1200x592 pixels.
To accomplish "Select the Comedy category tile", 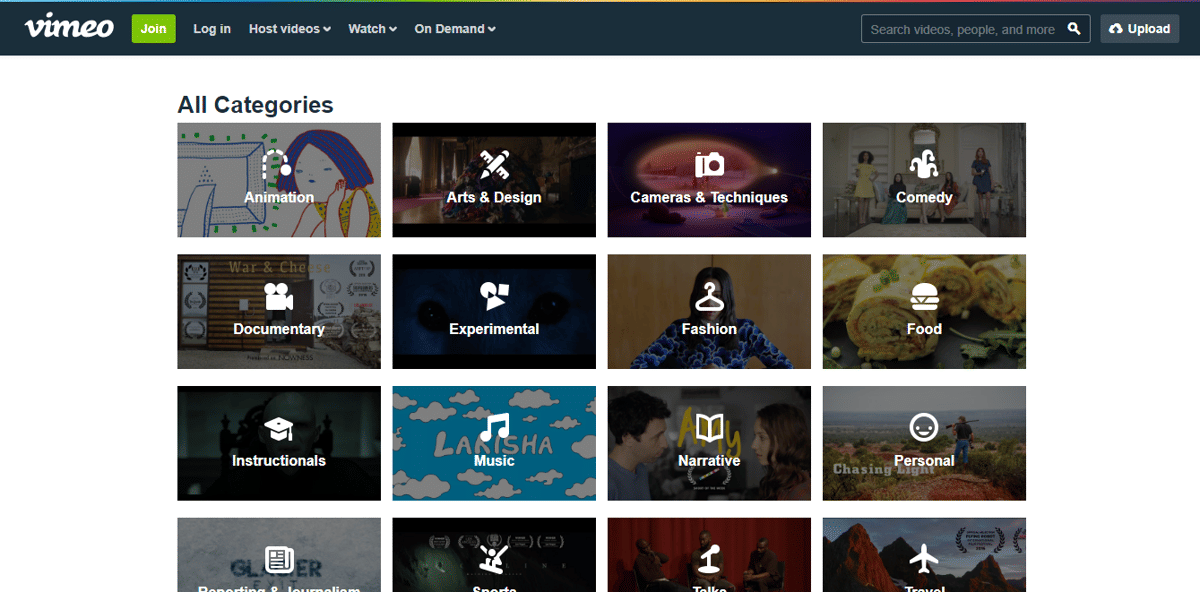I will click(x=924, y=180).
